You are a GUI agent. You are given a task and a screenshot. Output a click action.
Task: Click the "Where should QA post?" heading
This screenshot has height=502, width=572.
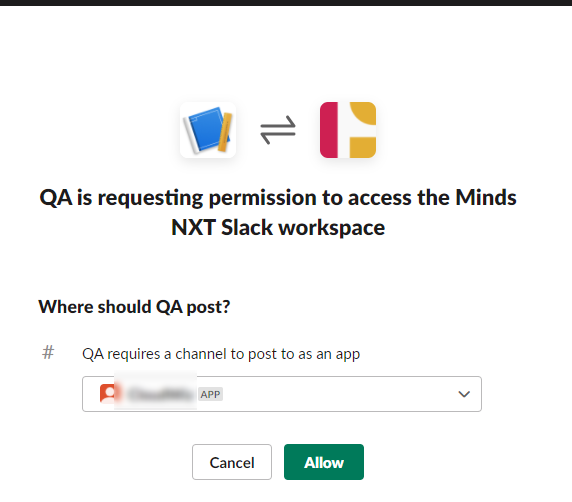[134, 306]
